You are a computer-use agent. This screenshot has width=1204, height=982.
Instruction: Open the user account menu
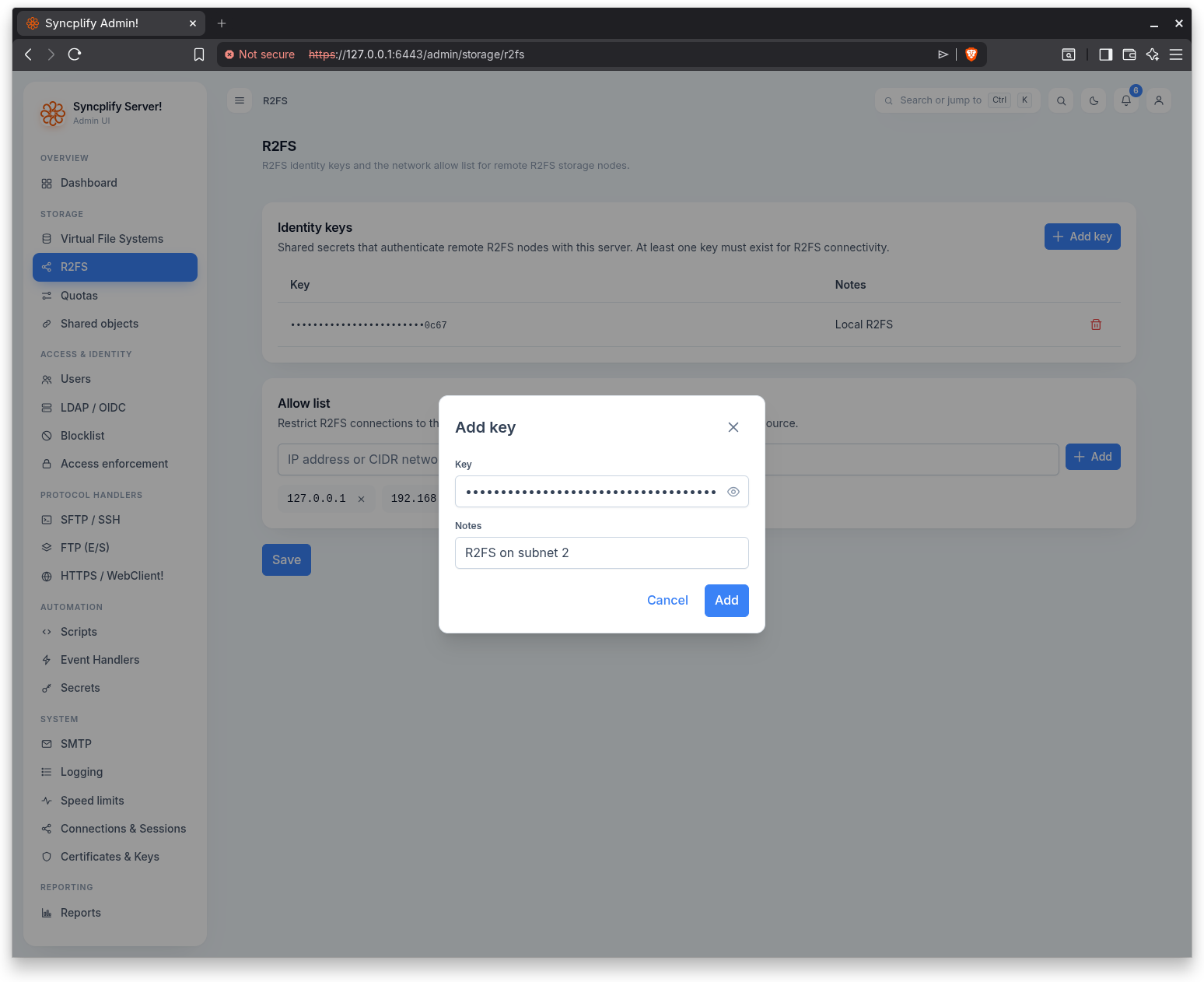click(1159, 100)
